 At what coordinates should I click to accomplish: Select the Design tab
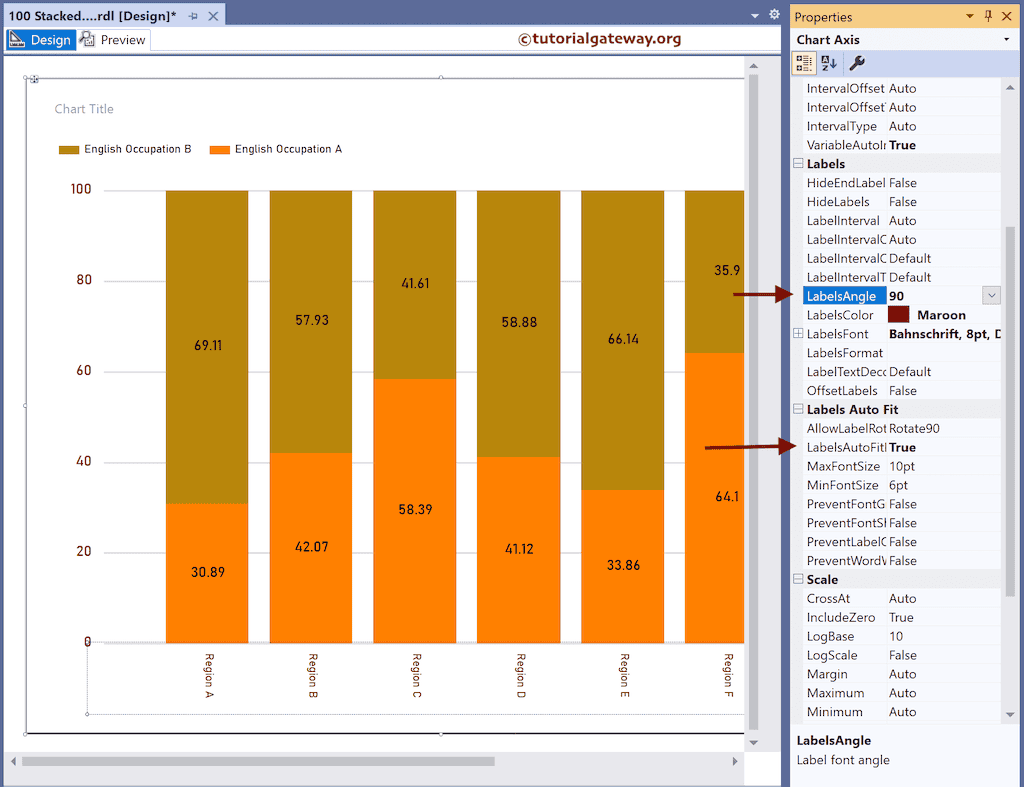pyautogui.click(x=40, y=40)
